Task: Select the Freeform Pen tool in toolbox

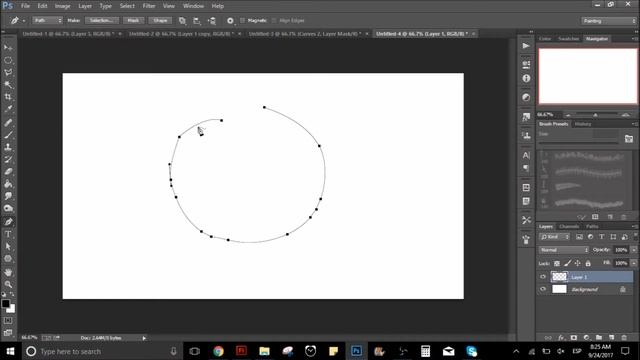Action: point(8,222)
